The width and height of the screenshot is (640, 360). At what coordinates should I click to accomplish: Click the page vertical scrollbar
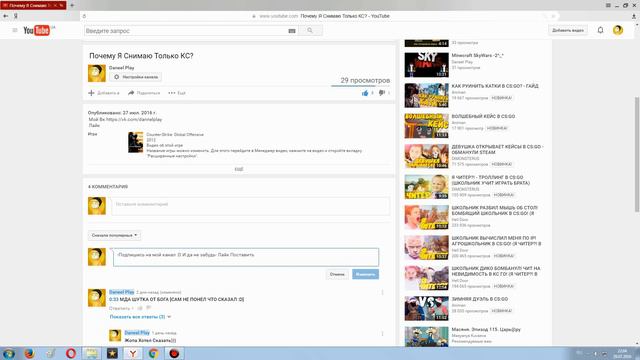(637, 154)
